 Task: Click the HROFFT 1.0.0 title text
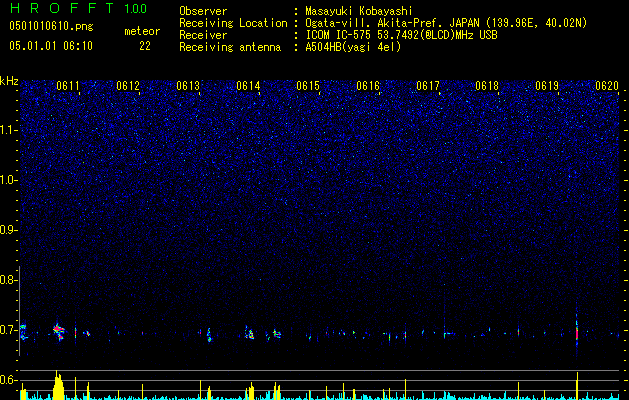pos(78,8)
